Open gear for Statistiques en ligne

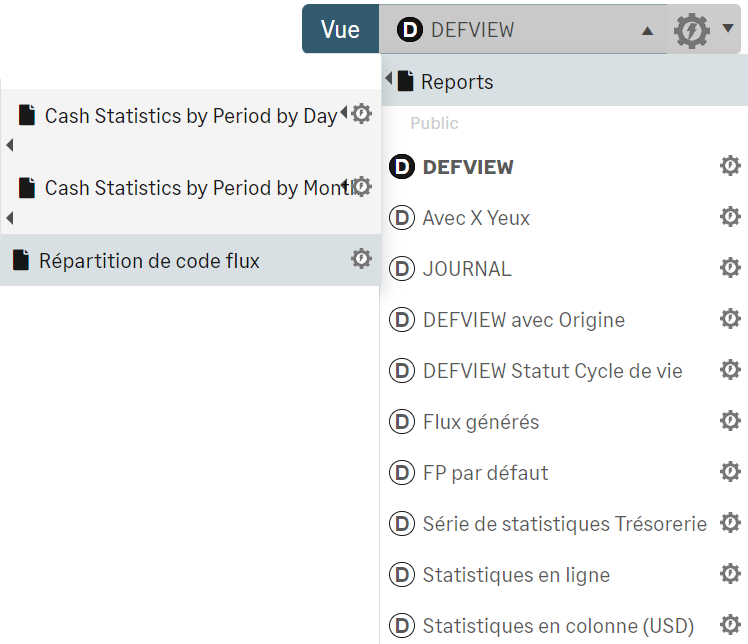point(730,574)
